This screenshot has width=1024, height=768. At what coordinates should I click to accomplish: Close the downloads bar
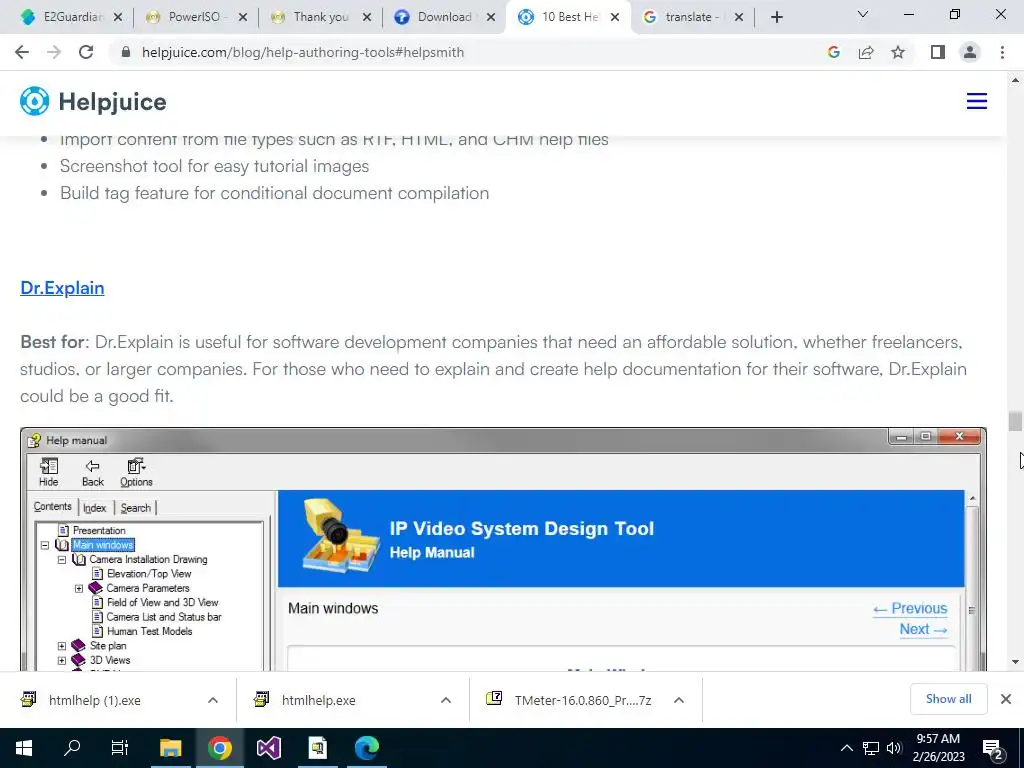click(1006, 699)
